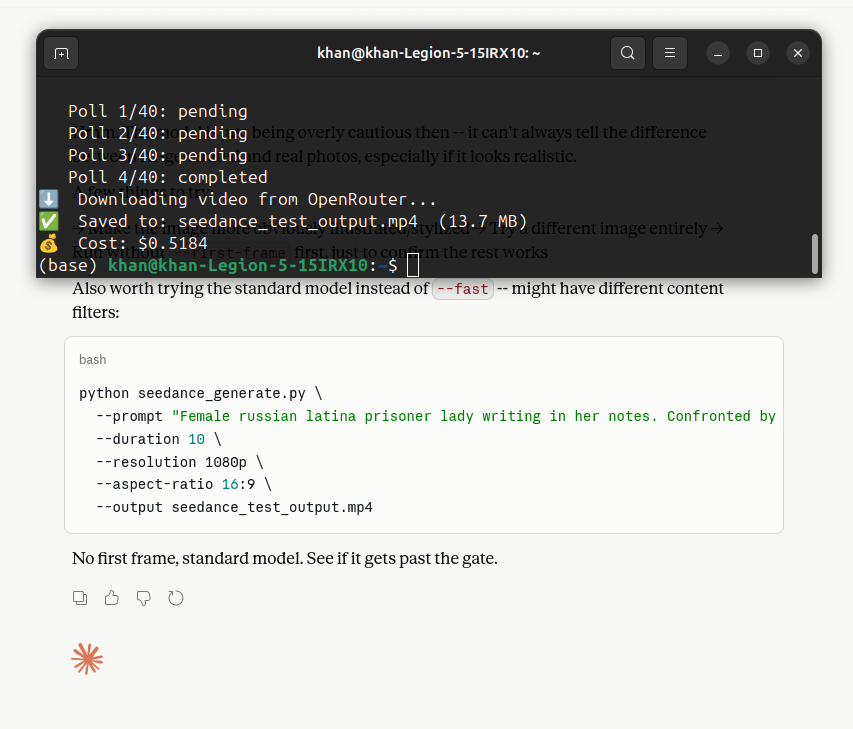Click the "Poll 3/40: pending" line
Viewport: 853px width, 729px height.
point(158,156)
